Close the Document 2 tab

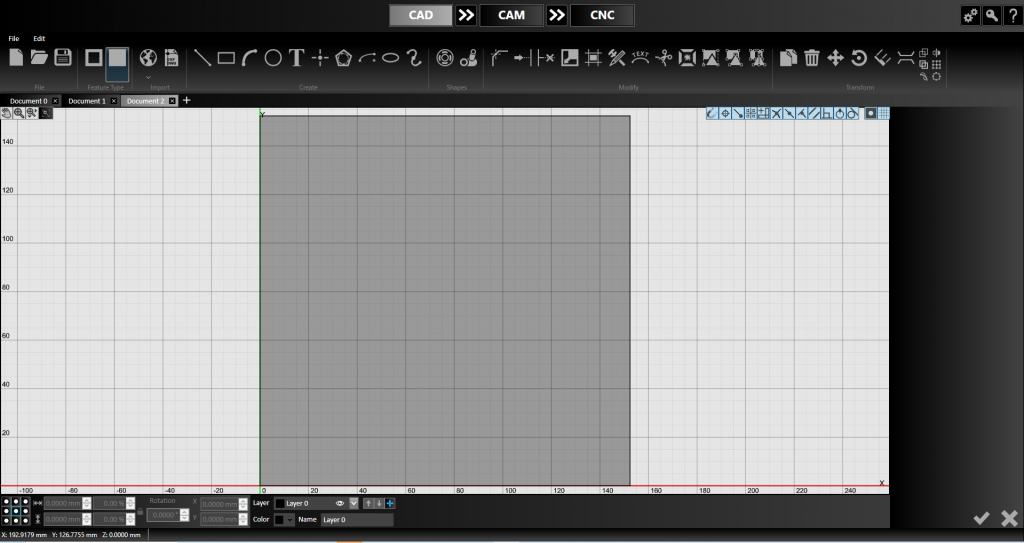tap(172, 101)
